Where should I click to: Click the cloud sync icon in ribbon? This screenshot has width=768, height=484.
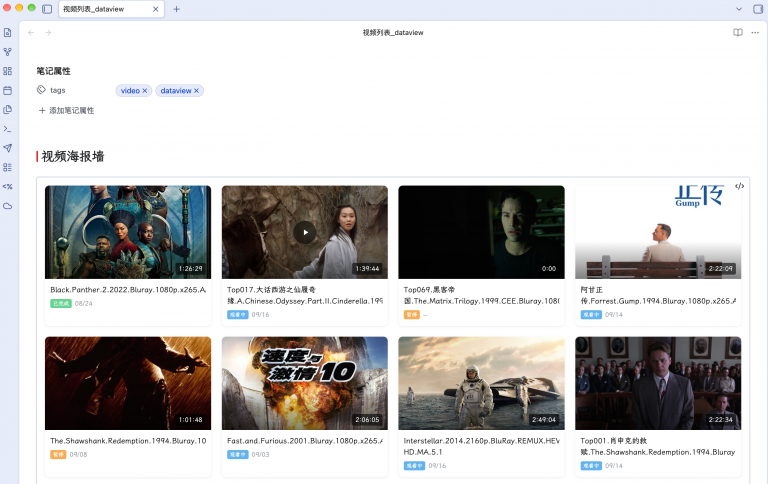[x=7, y=206]
